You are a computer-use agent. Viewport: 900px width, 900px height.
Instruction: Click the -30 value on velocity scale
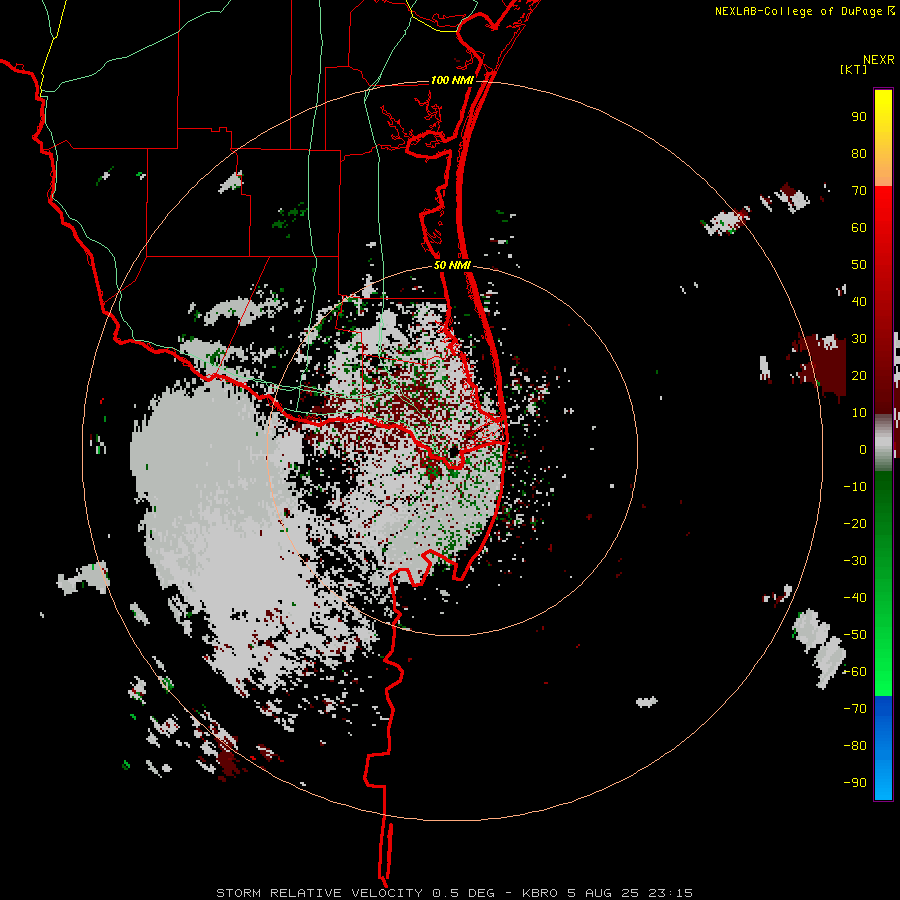(x=855, y=560)
